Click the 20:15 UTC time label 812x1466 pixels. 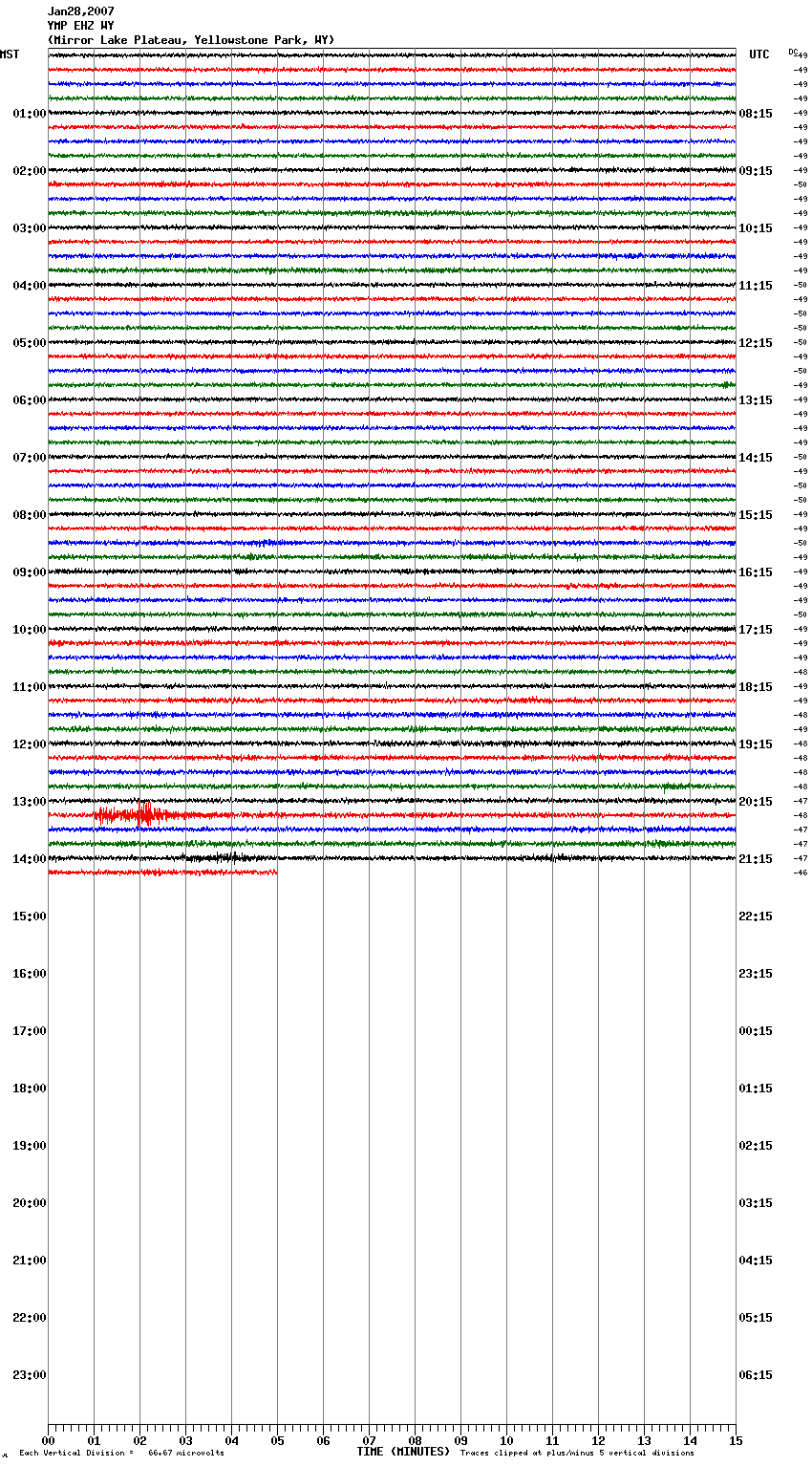756,802
